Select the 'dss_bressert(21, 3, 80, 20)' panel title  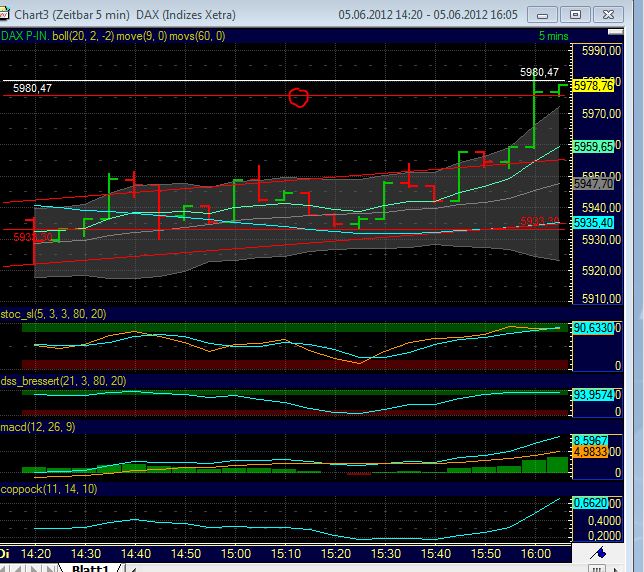63,381
